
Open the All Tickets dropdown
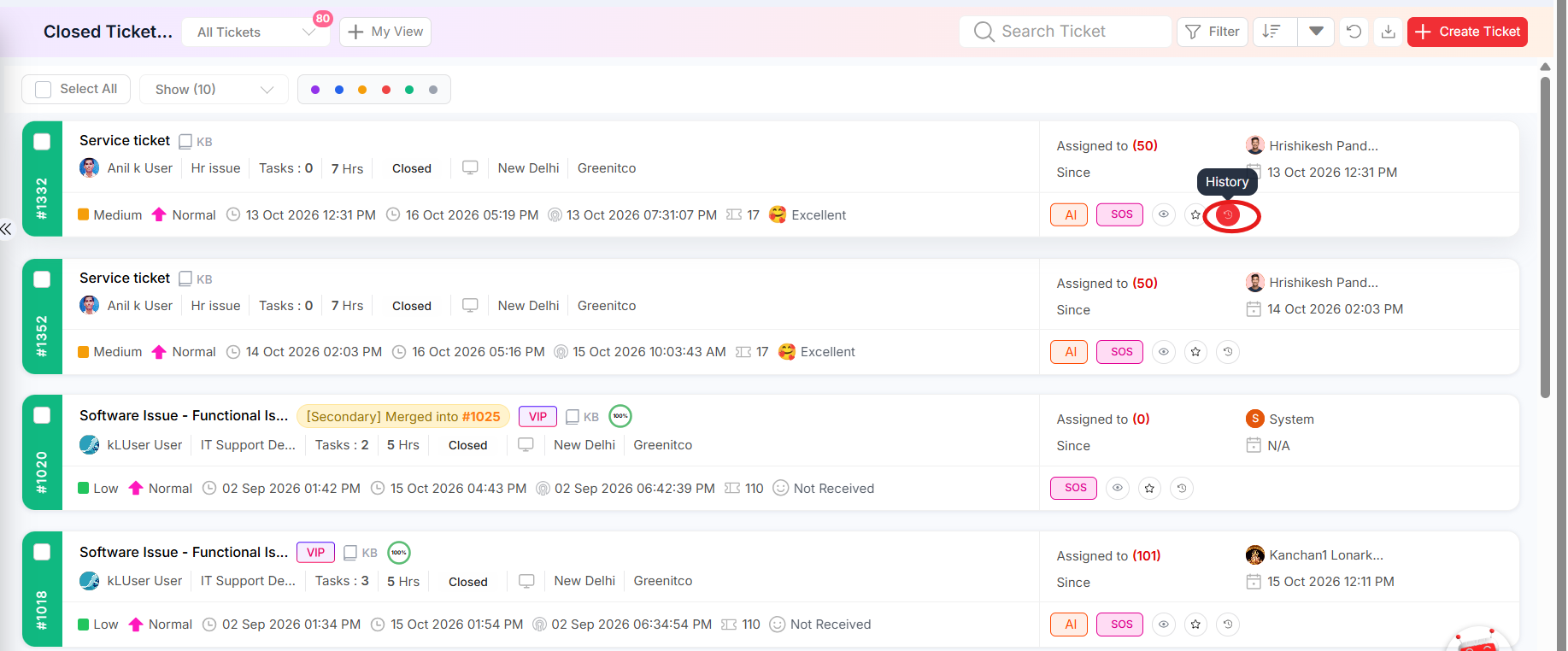coord(256,32)
